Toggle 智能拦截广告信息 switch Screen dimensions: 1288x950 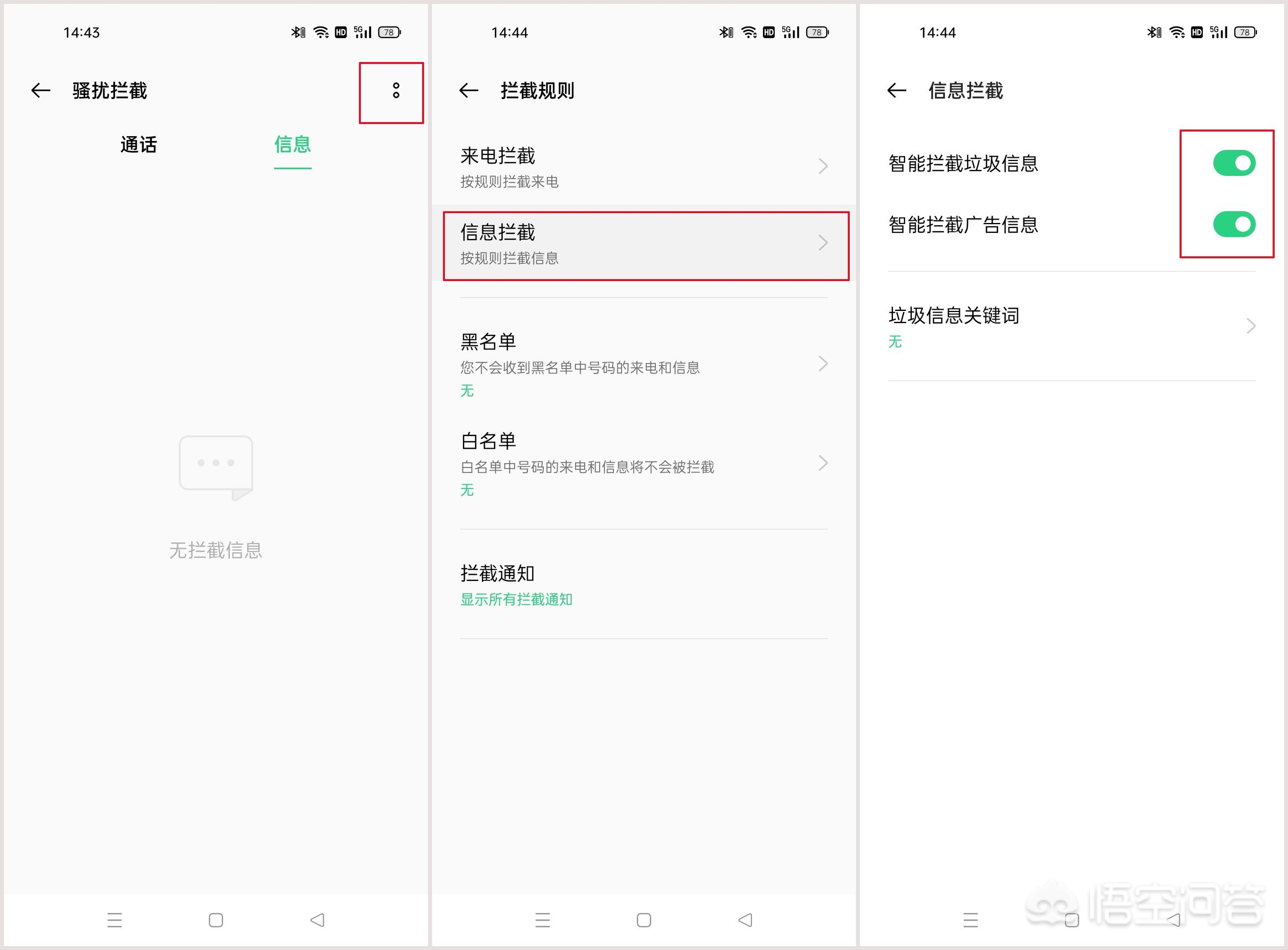[x=1234, y=224]
